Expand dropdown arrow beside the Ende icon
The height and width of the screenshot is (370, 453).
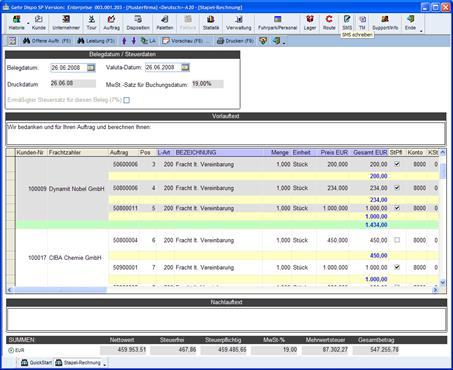click(x=421, y=31)
